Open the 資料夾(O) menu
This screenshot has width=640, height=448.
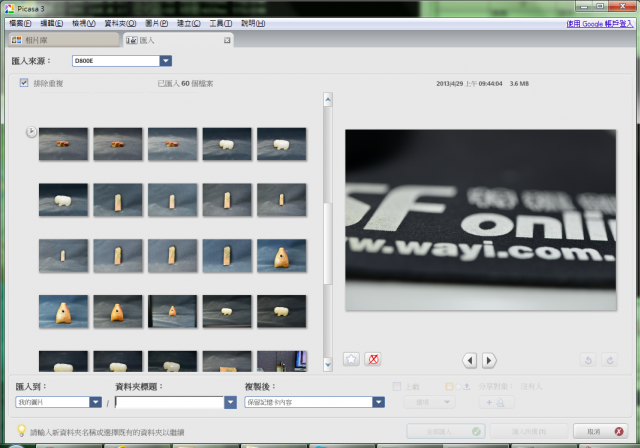(x=120, y=23)
